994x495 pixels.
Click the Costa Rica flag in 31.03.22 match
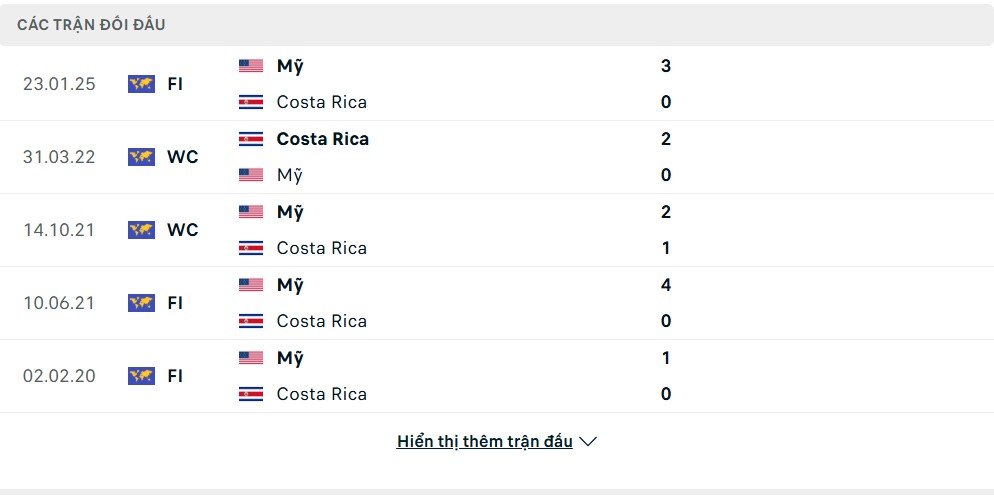click(x=251, y=139)
